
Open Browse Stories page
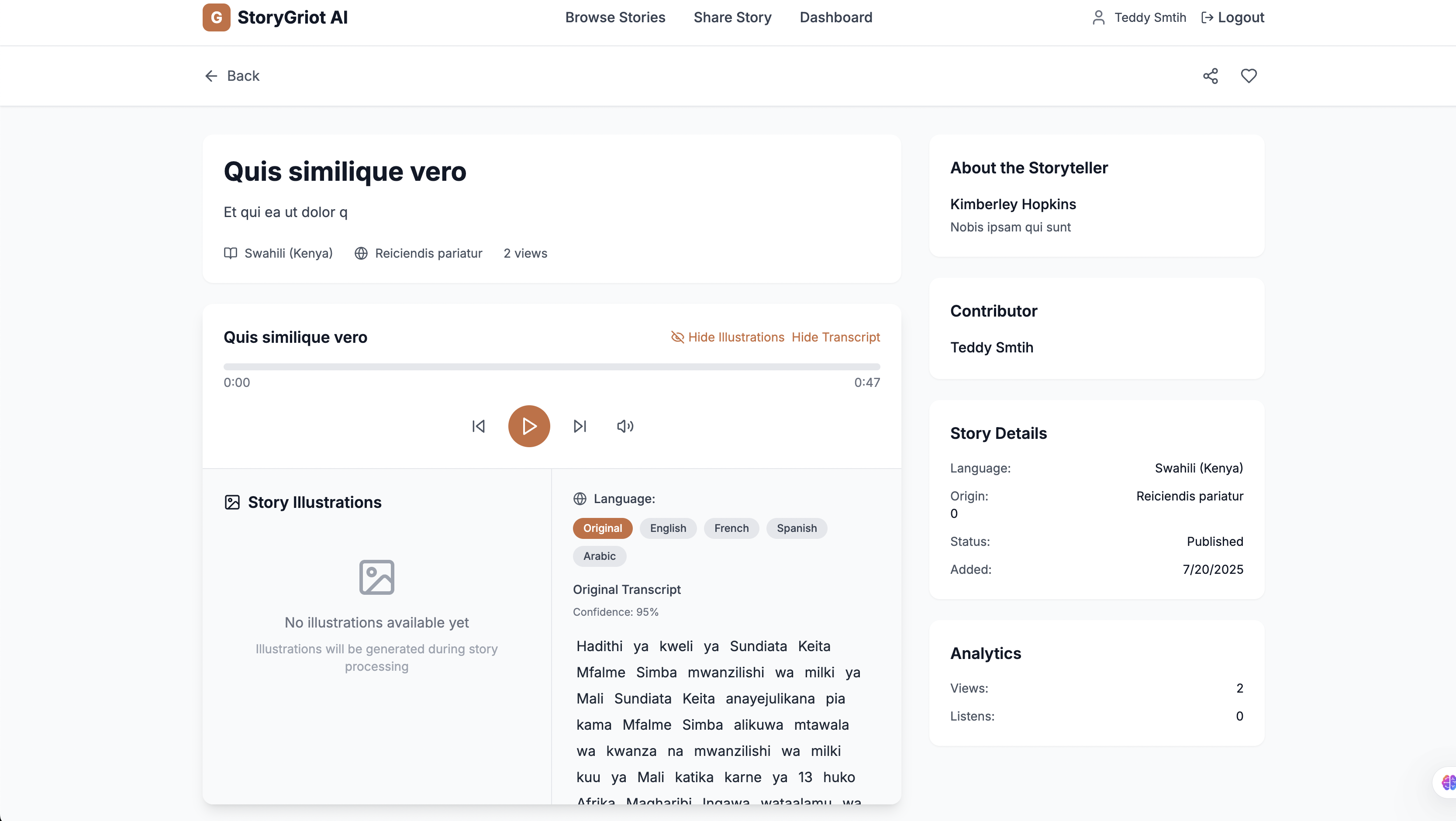point(615,17)
